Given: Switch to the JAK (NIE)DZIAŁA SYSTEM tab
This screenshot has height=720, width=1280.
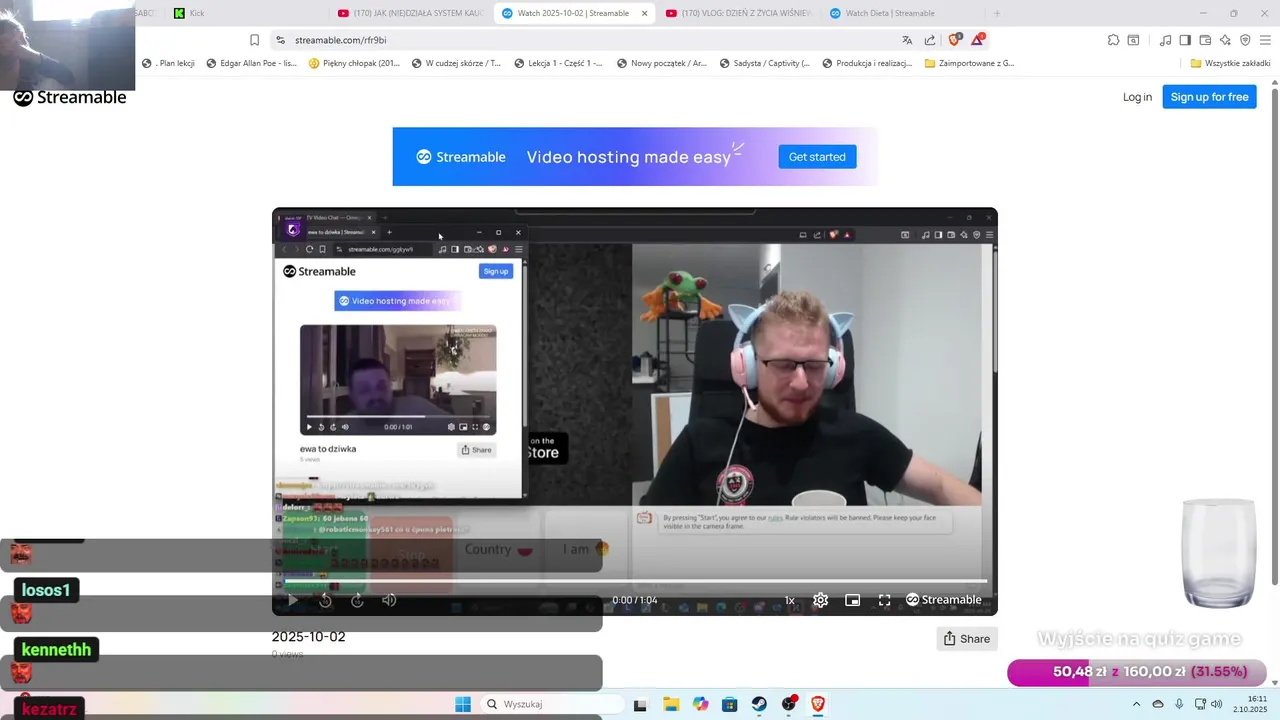Looking at the screenshot, I should pos(410,13).
